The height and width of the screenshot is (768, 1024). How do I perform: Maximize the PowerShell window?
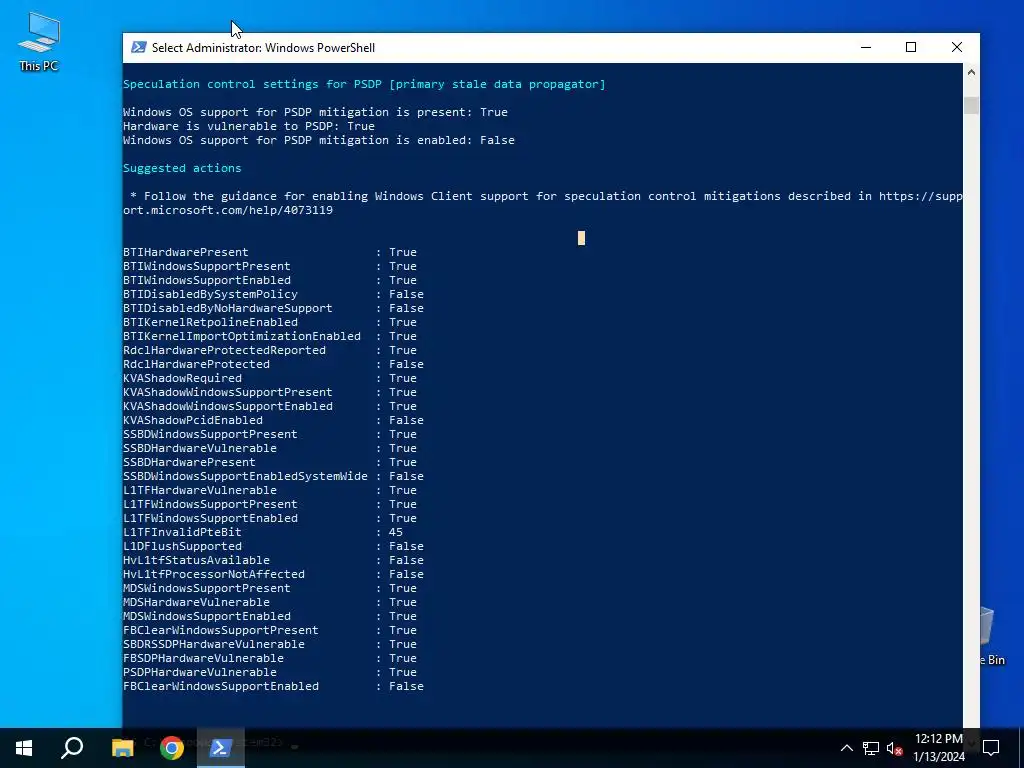[x=911, y=48]
